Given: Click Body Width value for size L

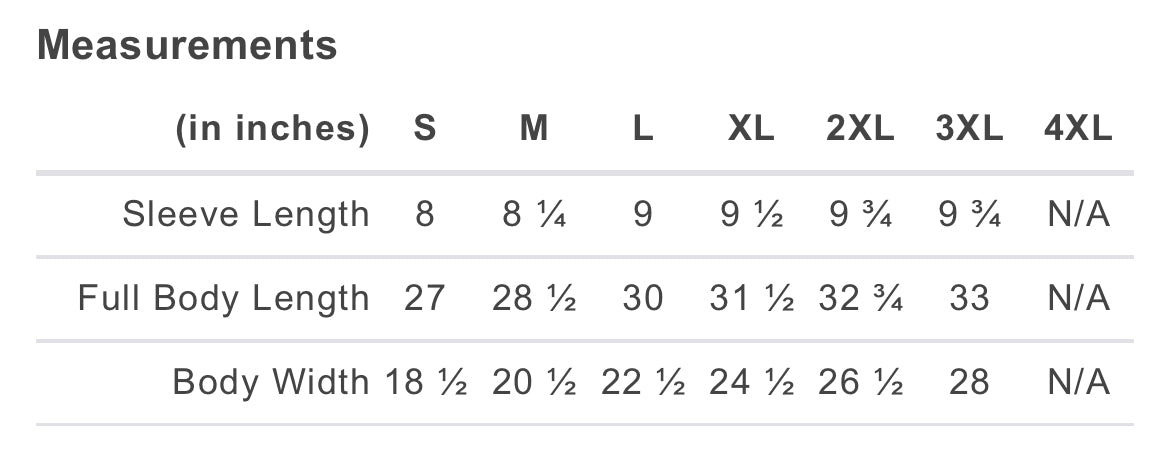Looking at the screenshot, I should pos(642,383).
